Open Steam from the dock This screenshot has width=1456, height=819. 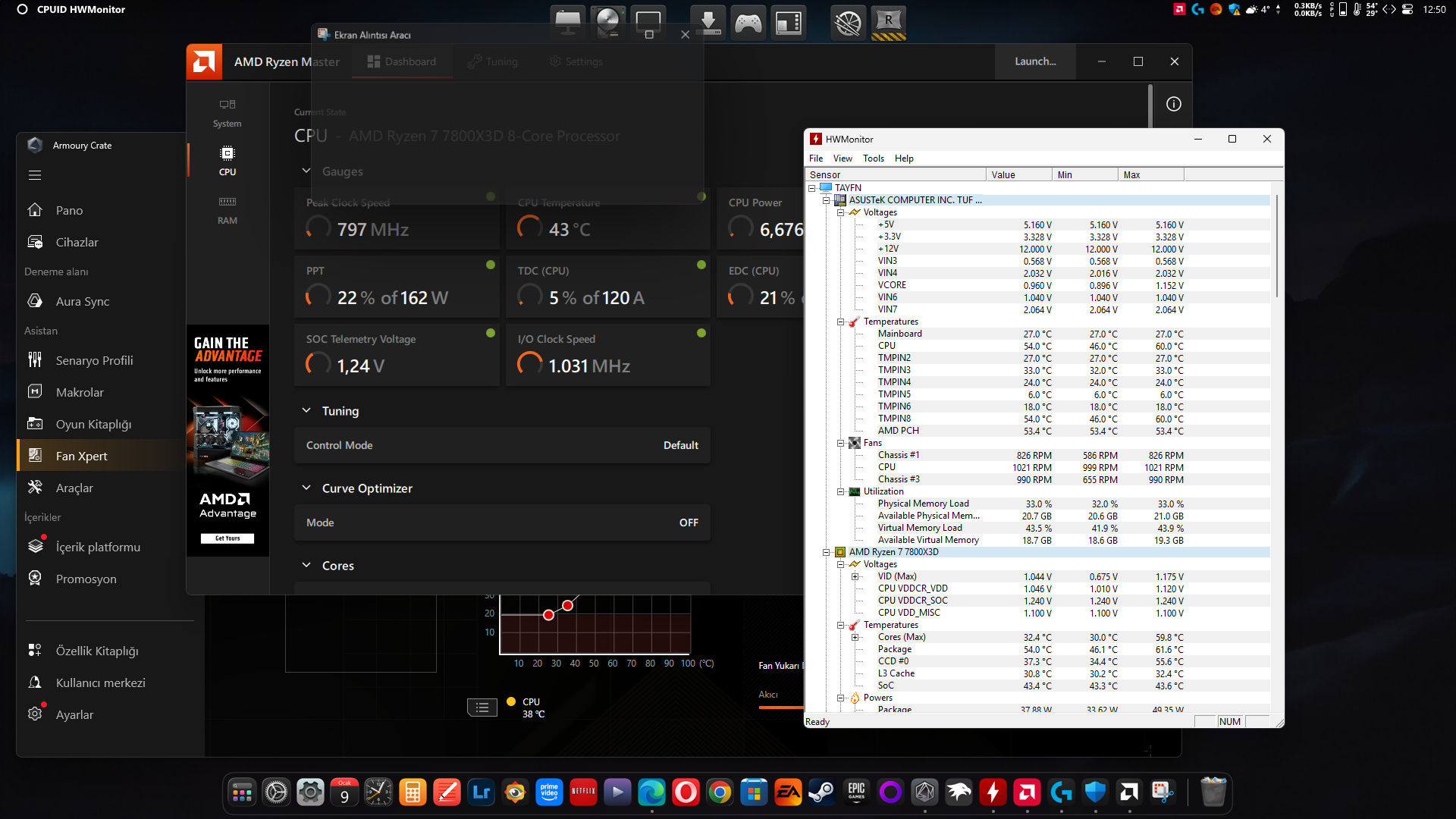(x=822, y=793)
